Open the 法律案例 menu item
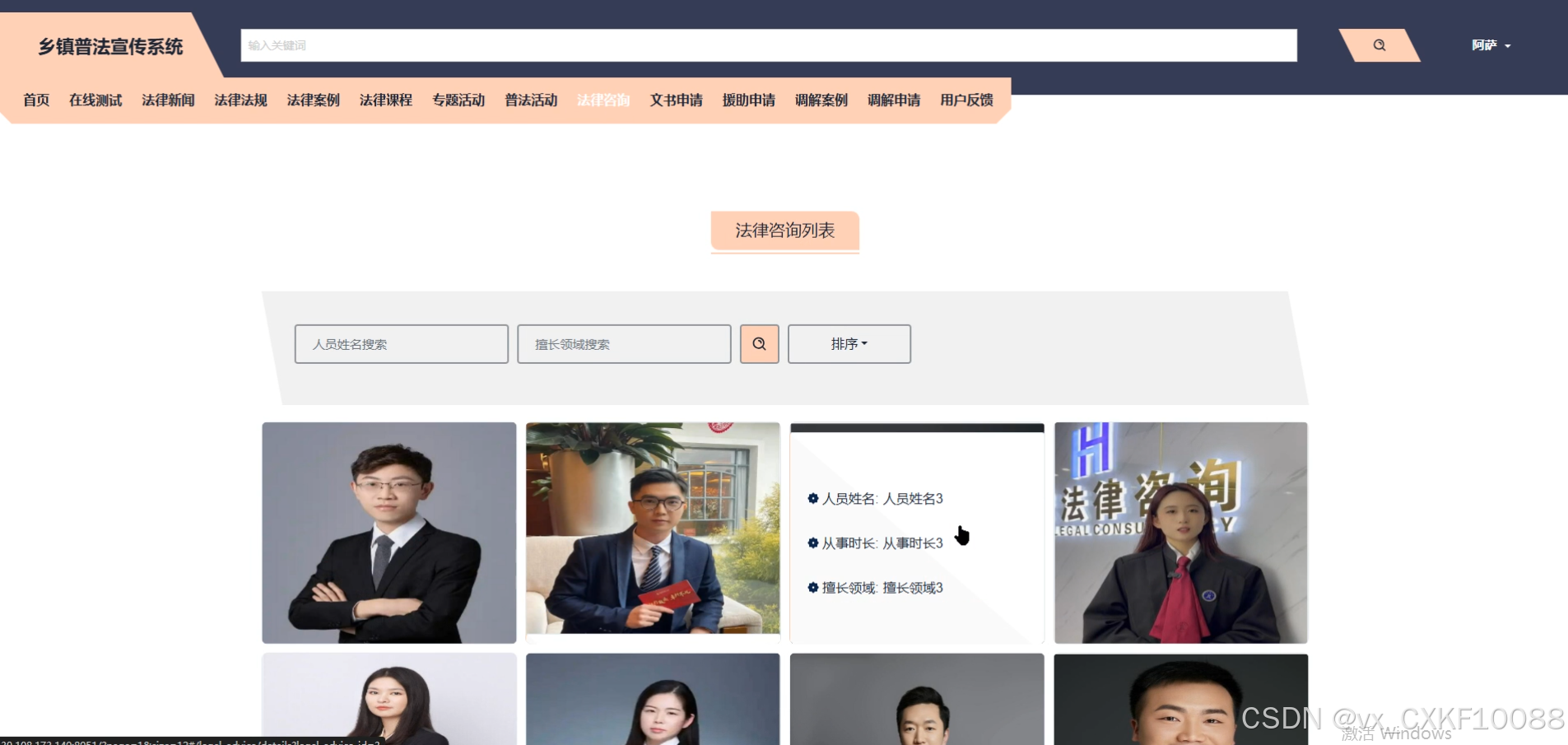The image size is (1568, 745). pyautogui.click(x=313, y=100)
